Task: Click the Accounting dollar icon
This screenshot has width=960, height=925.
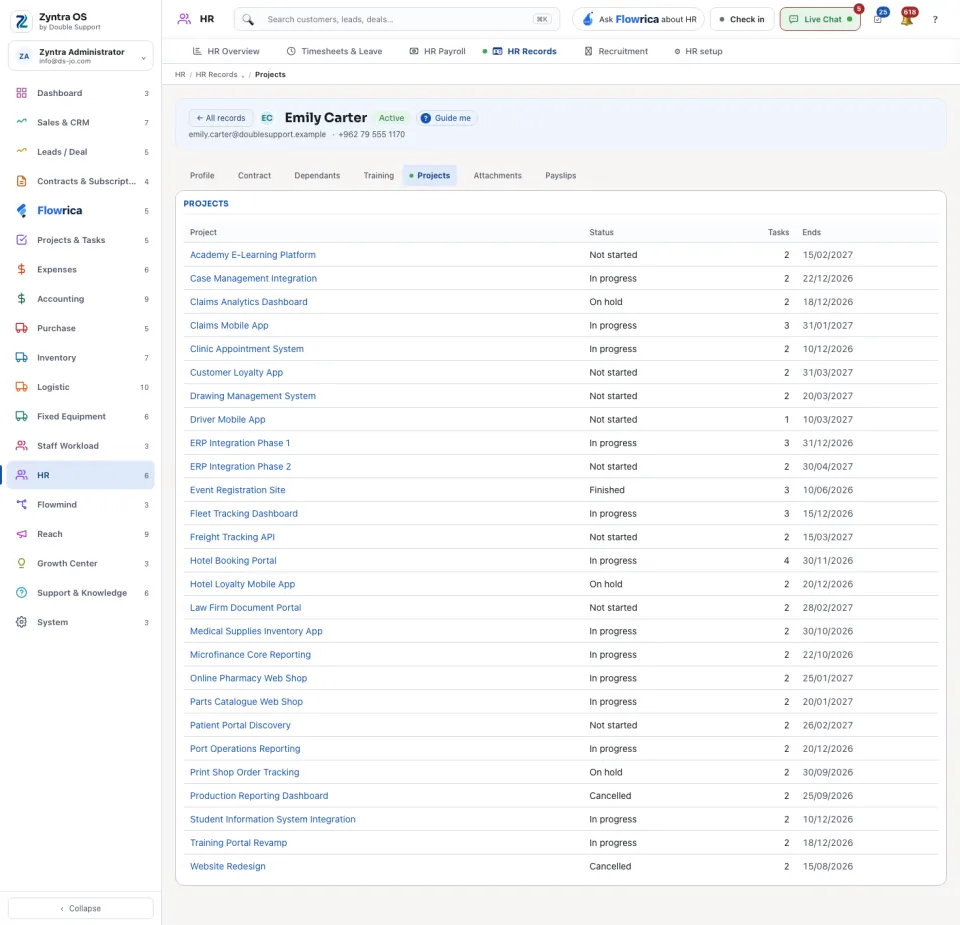Action: (x=21, y=299)
